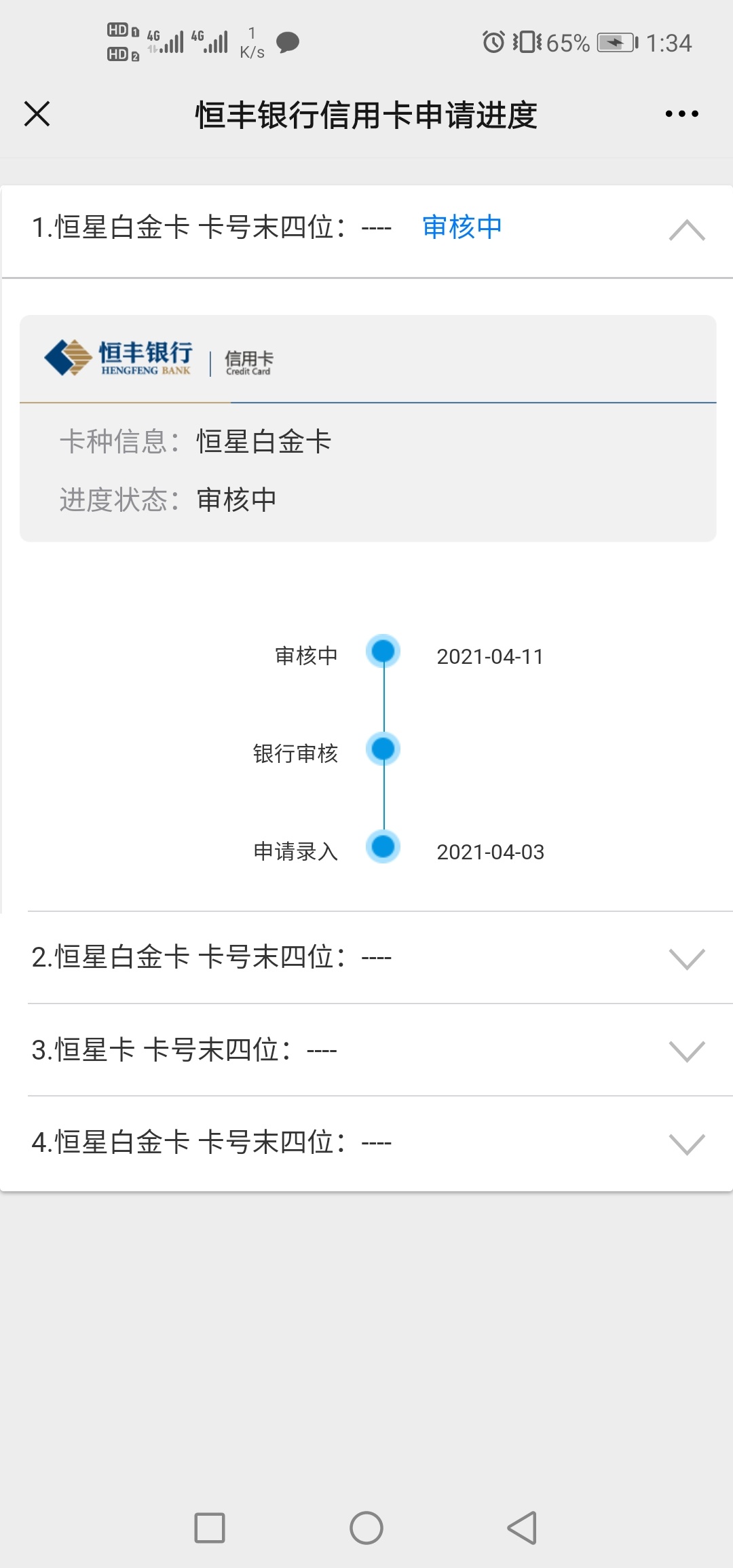Close the page with the X icon
733x1568 pixels.
click(37, 113)
